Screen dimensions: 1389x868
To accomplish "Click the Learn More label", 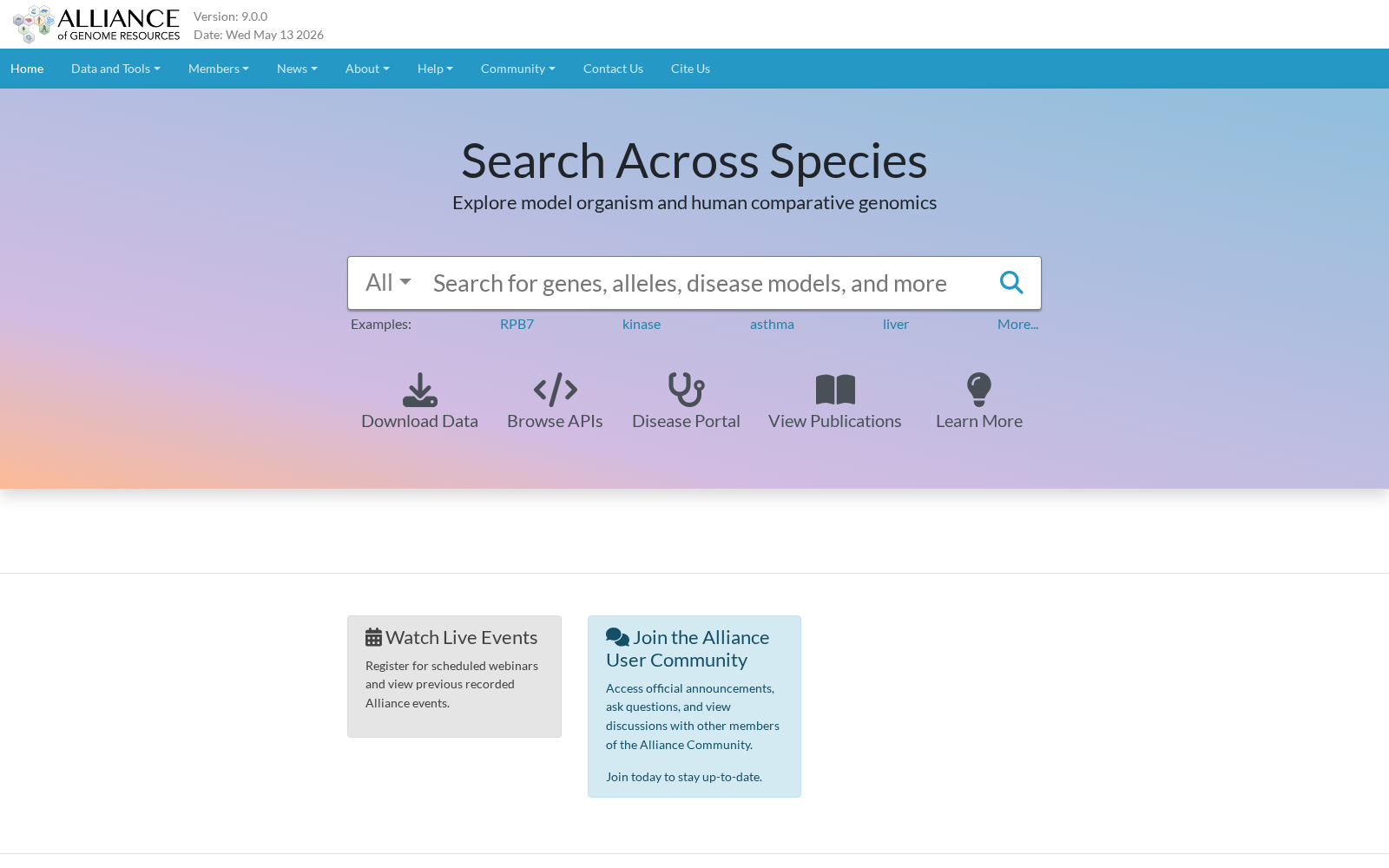I will point(979,421).
